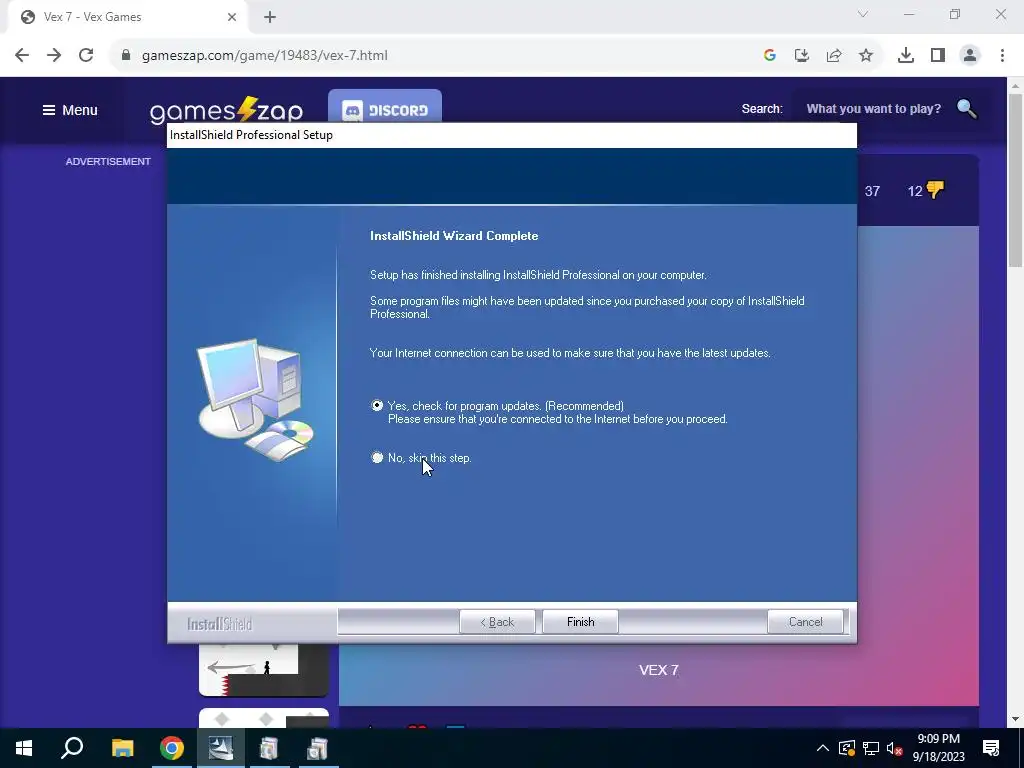Open Chrome profile avatar
The width and height of the screenshot is (1024, 768).
click(x=970, y=56)
